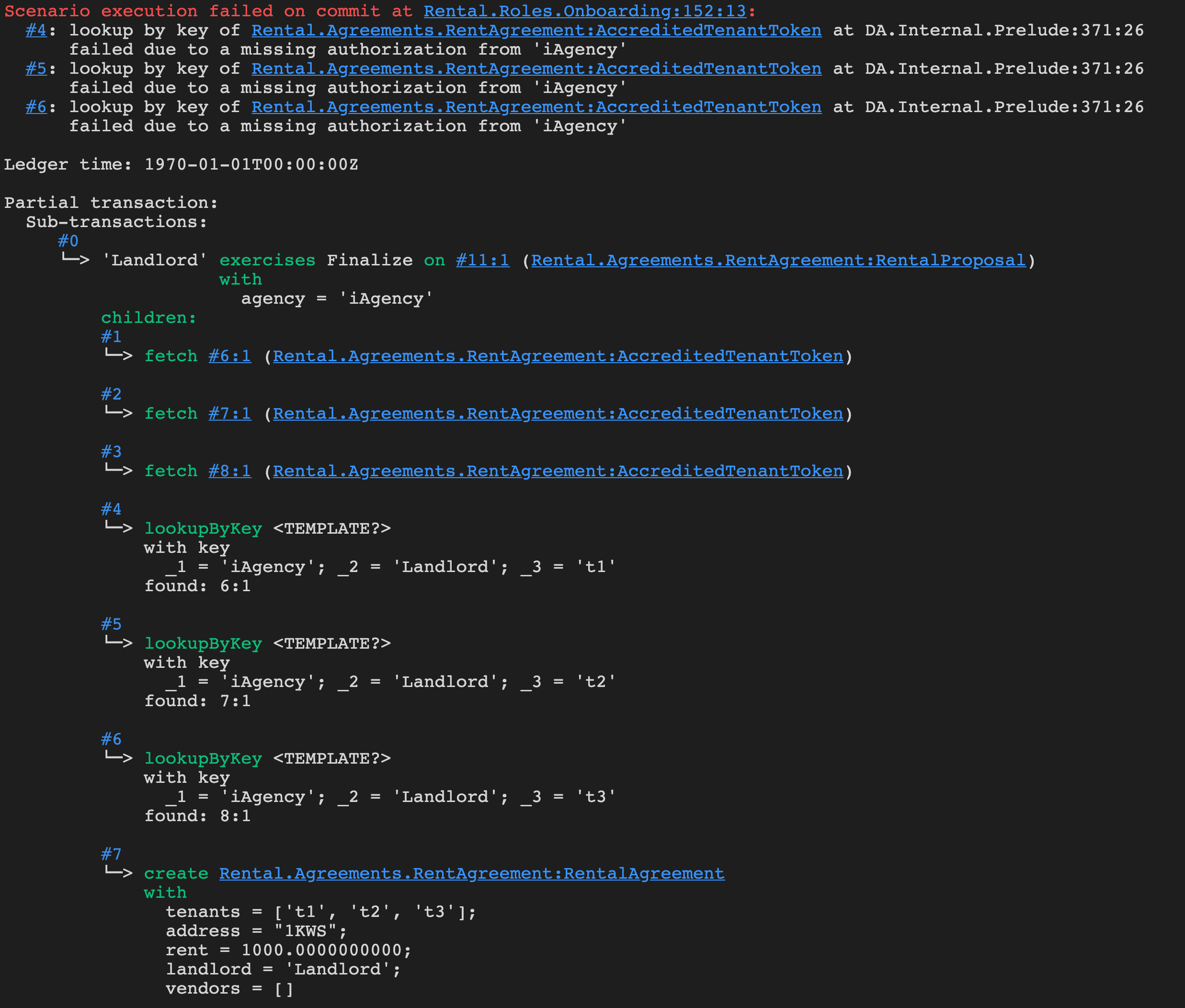The image size is (1185, 1008).
Task: Click the #7 create node label
Action: pos(111,854)
